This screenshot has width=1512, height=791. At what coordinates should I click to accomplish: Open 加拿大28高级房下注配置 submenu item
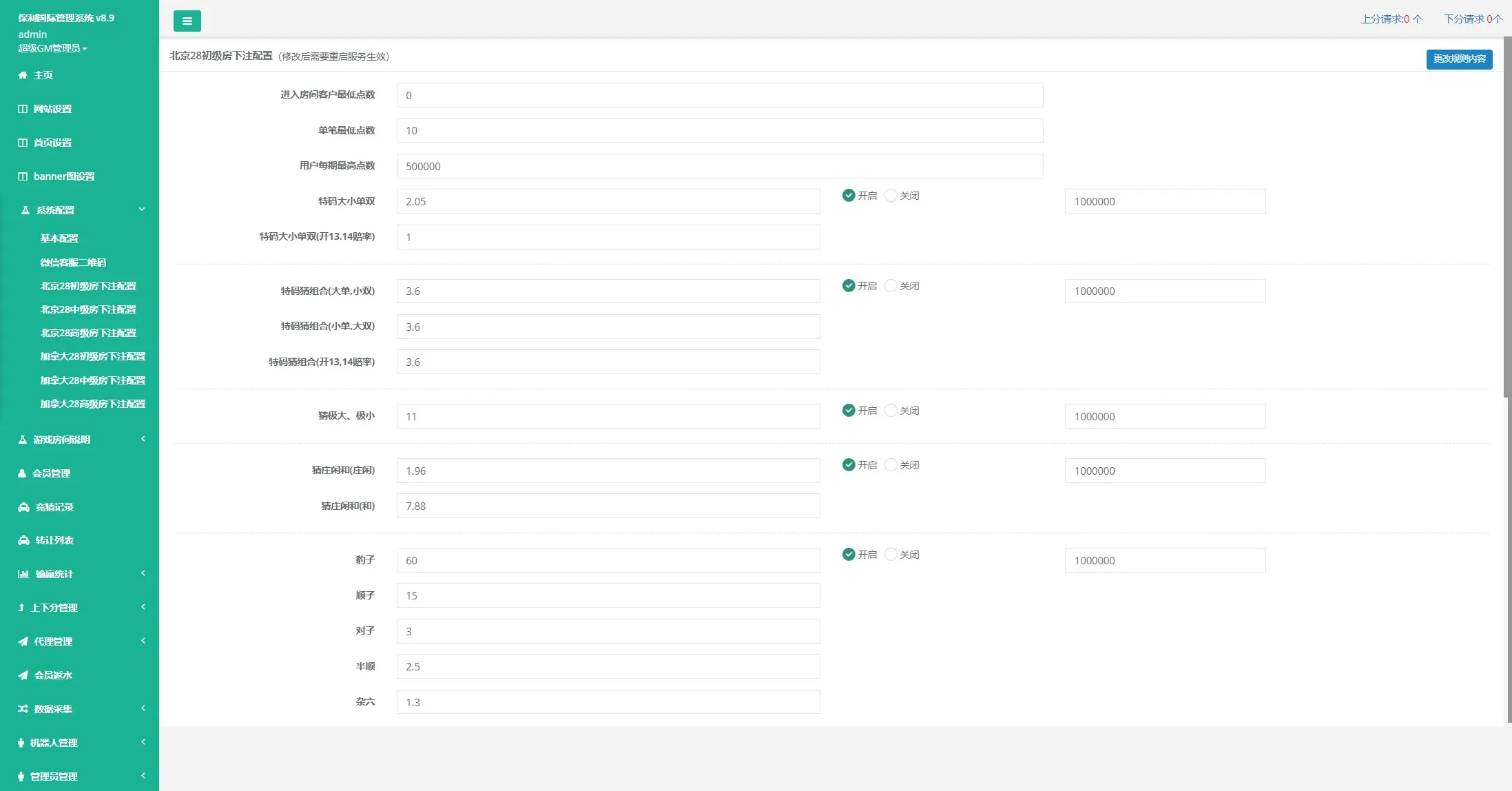pos(92,404)
